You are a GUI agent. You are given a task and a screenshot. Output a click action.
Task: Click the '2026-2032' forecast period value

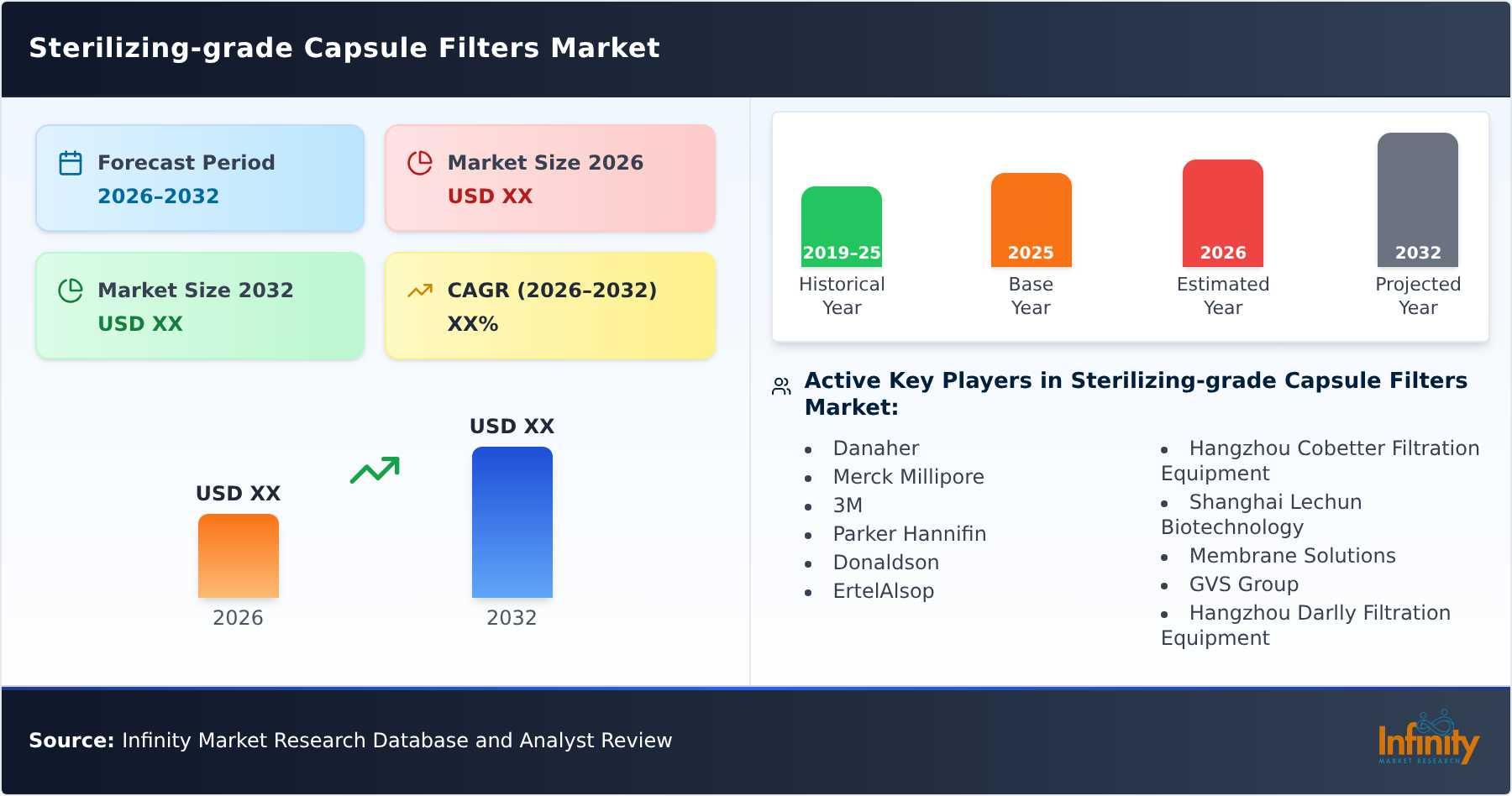(158, 196)
